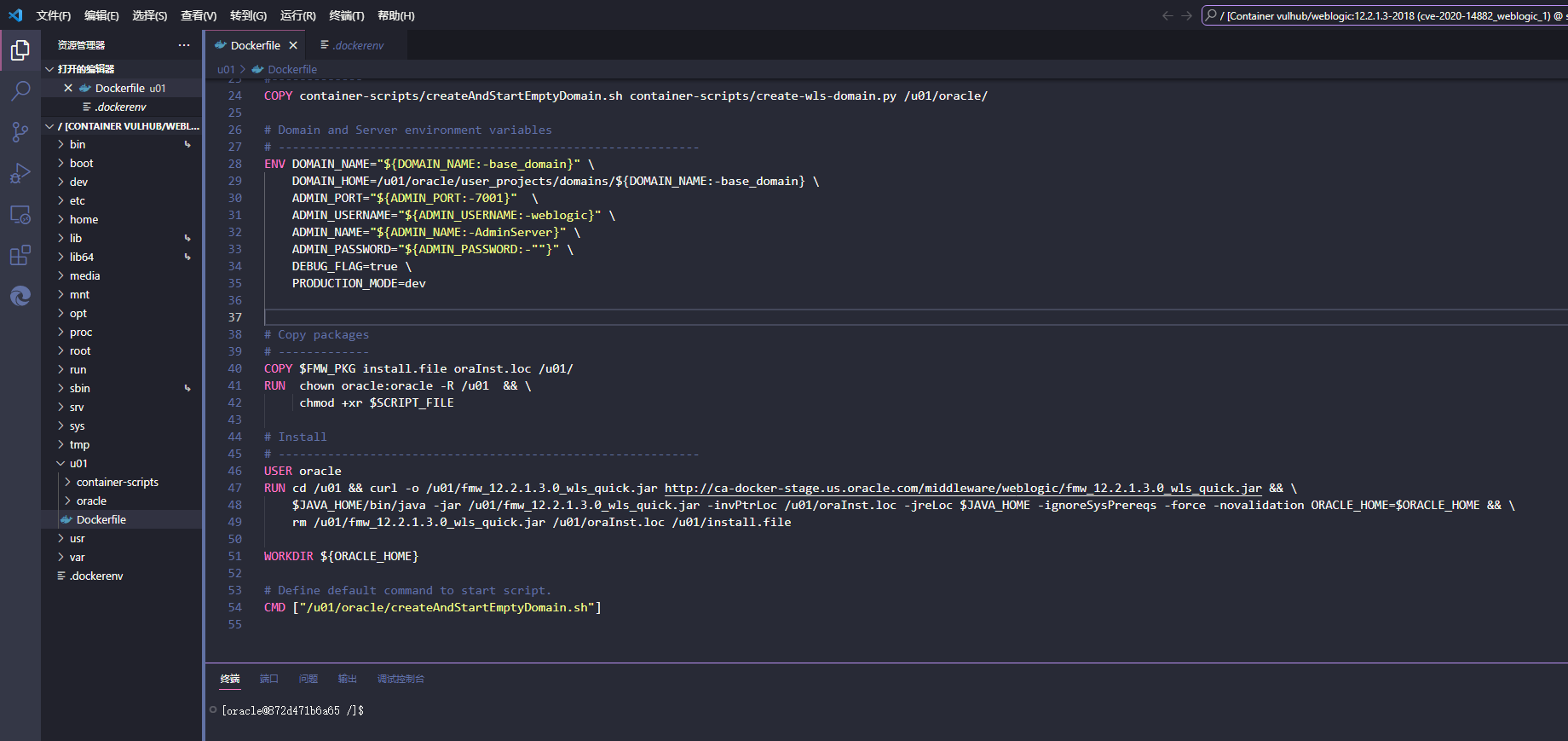The width and height of the screenshot is (1568, 741).
Task: Click in the terminal at the oracle prompt
Action: [x=292, y=710]
